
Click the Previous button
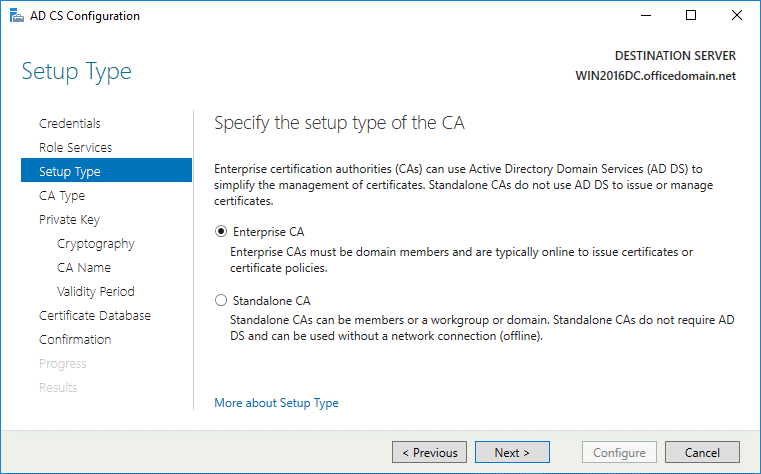pos(429,452)
